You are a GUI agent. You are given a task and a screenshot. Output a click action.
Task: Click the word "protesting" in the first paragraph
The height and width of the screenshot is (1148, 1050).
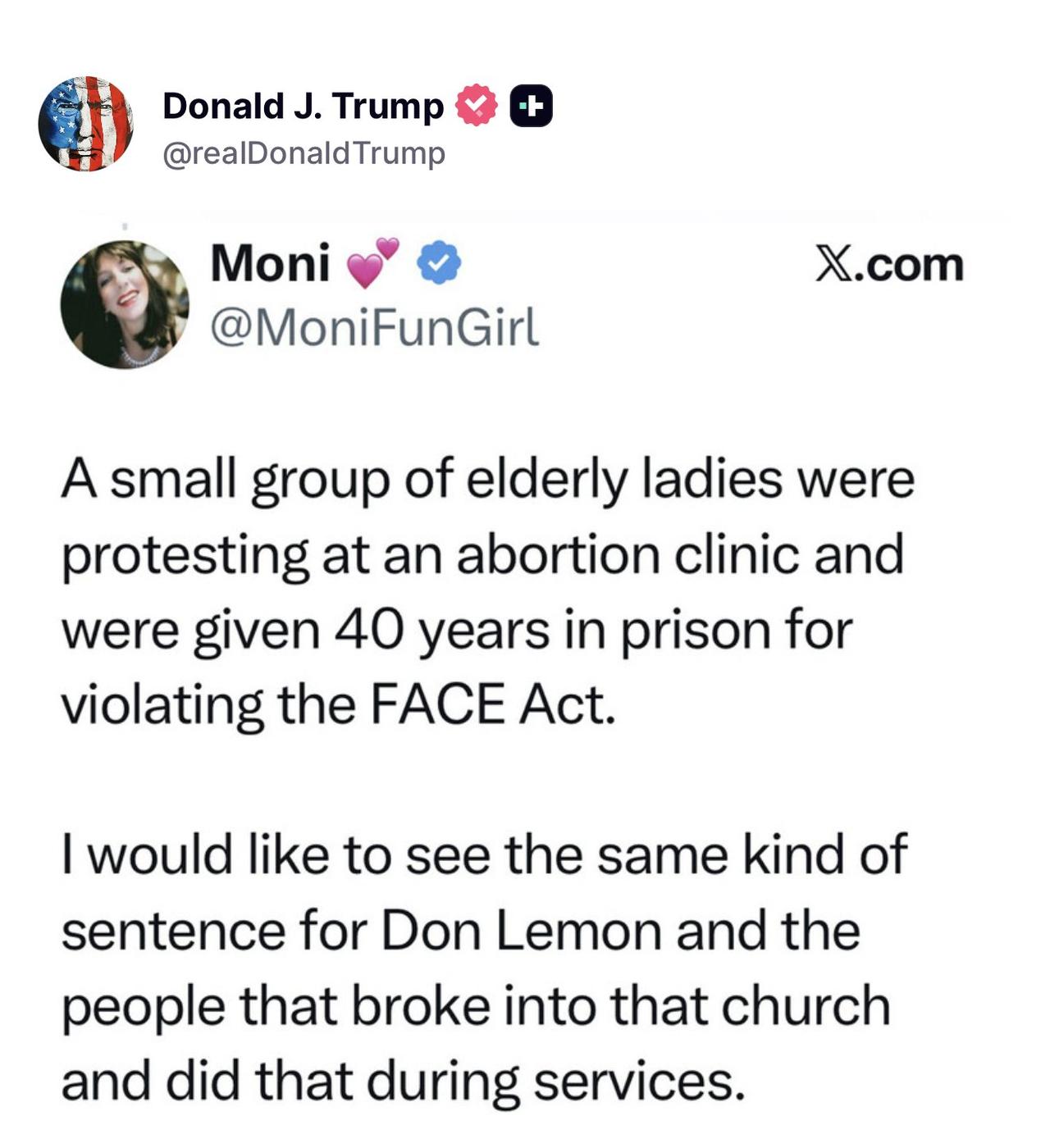pos(185,556)
